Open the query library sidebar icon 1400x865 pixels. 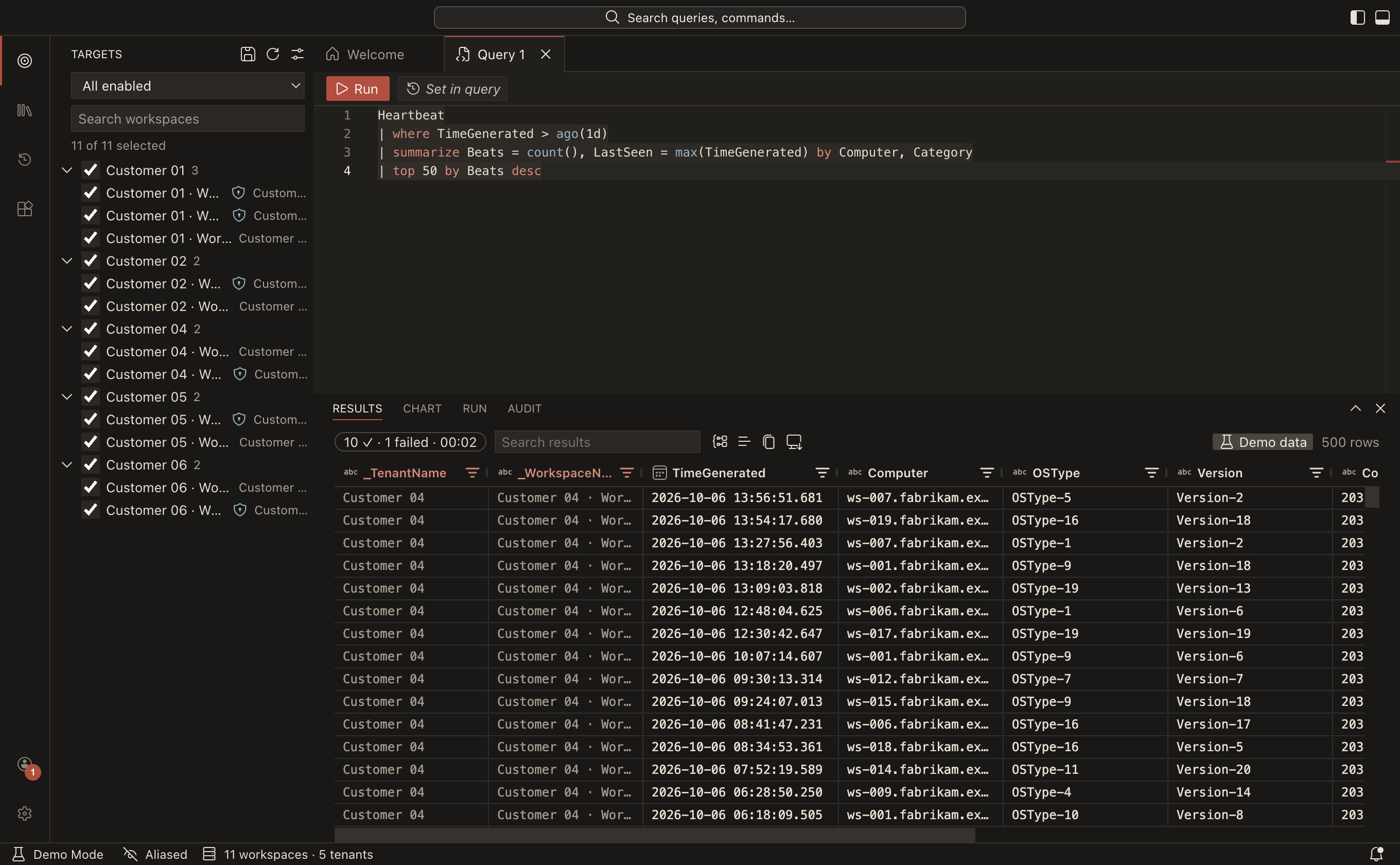click(25, 110)
